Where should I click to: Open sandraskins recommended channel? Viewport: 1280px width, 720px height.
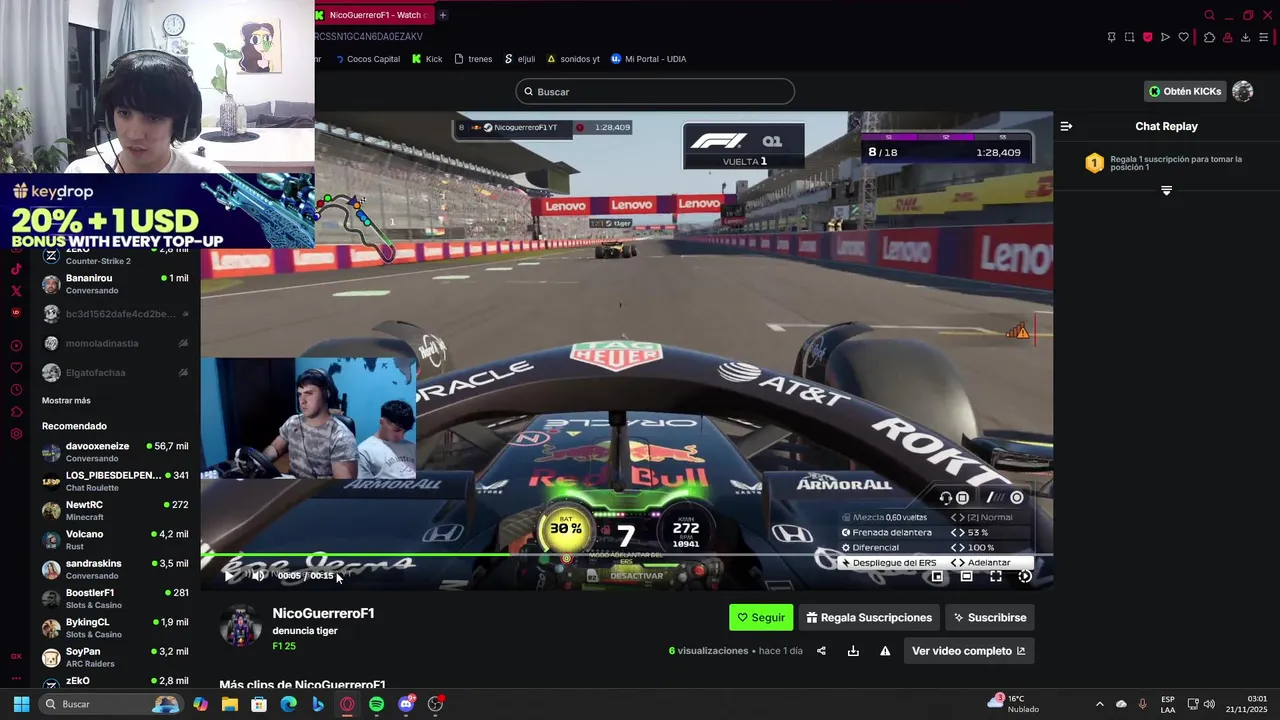(115, 569)
